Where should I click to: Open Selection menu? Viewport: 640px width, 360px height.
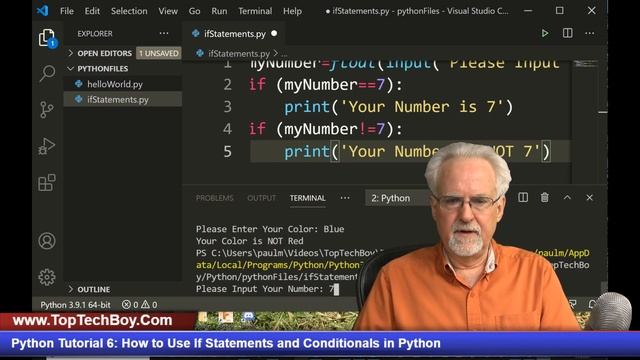[x=129, y=11]
